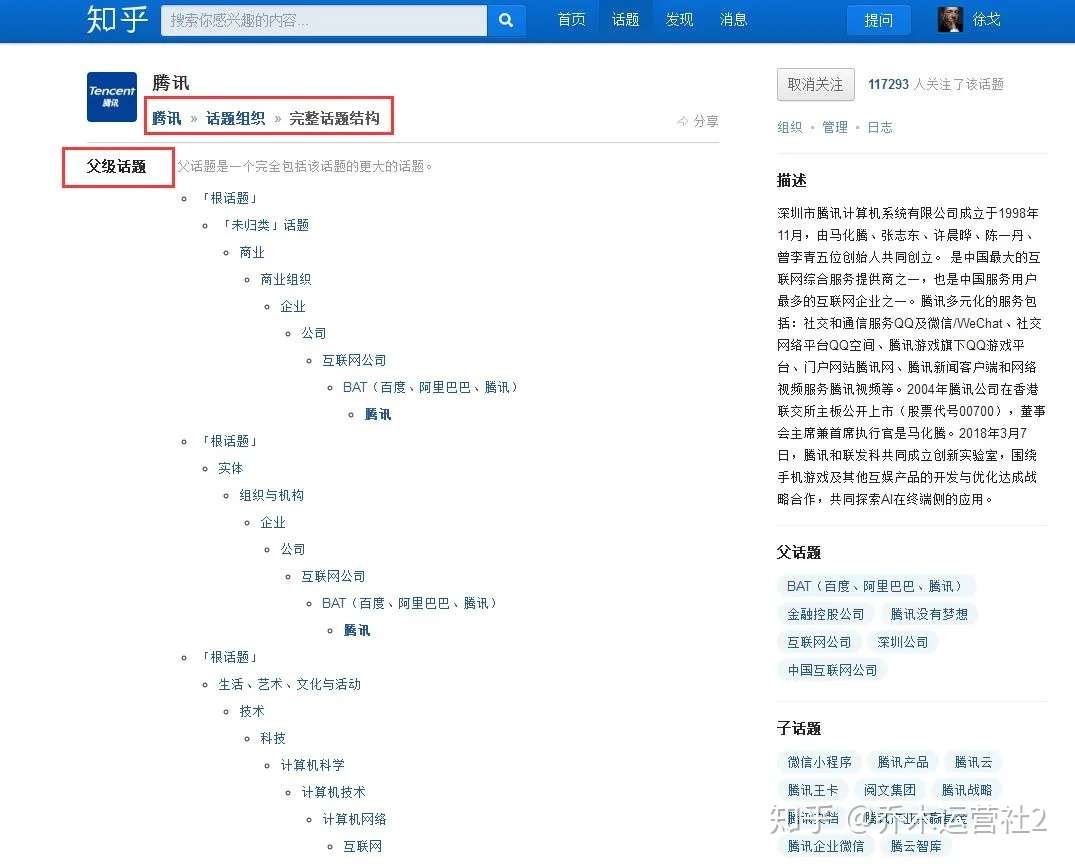The width and height of the screenshot is (1075, 864).
Task: Open the 管理 sidebar link
Action: [x=835, y=128]
